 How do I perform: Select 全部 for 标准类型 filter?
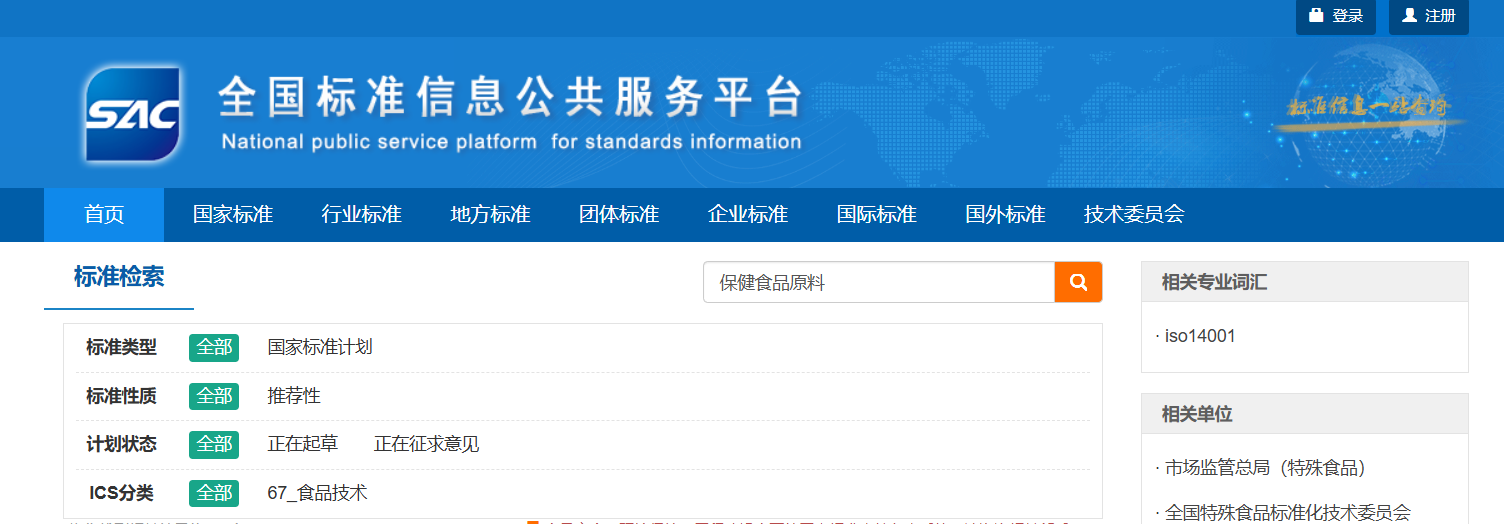coord(214,348)
